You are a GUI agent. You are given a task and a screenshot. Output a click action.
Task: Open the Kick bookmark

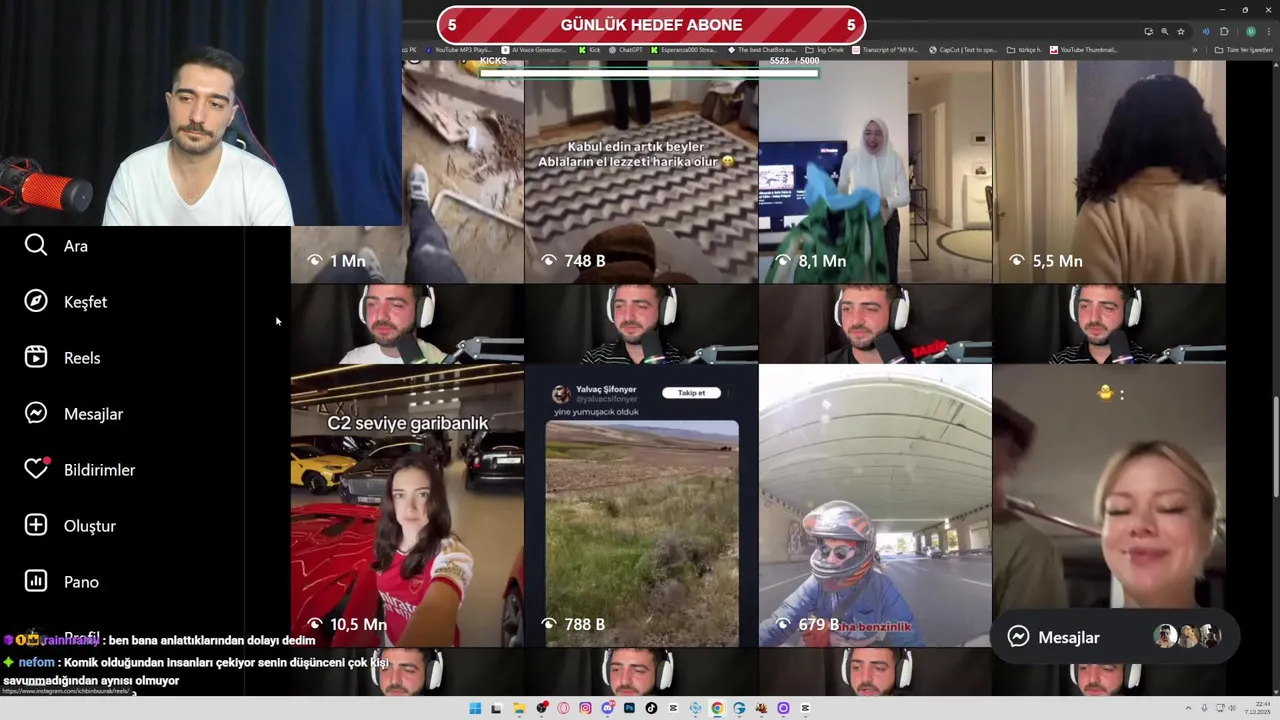pos(589,50)
